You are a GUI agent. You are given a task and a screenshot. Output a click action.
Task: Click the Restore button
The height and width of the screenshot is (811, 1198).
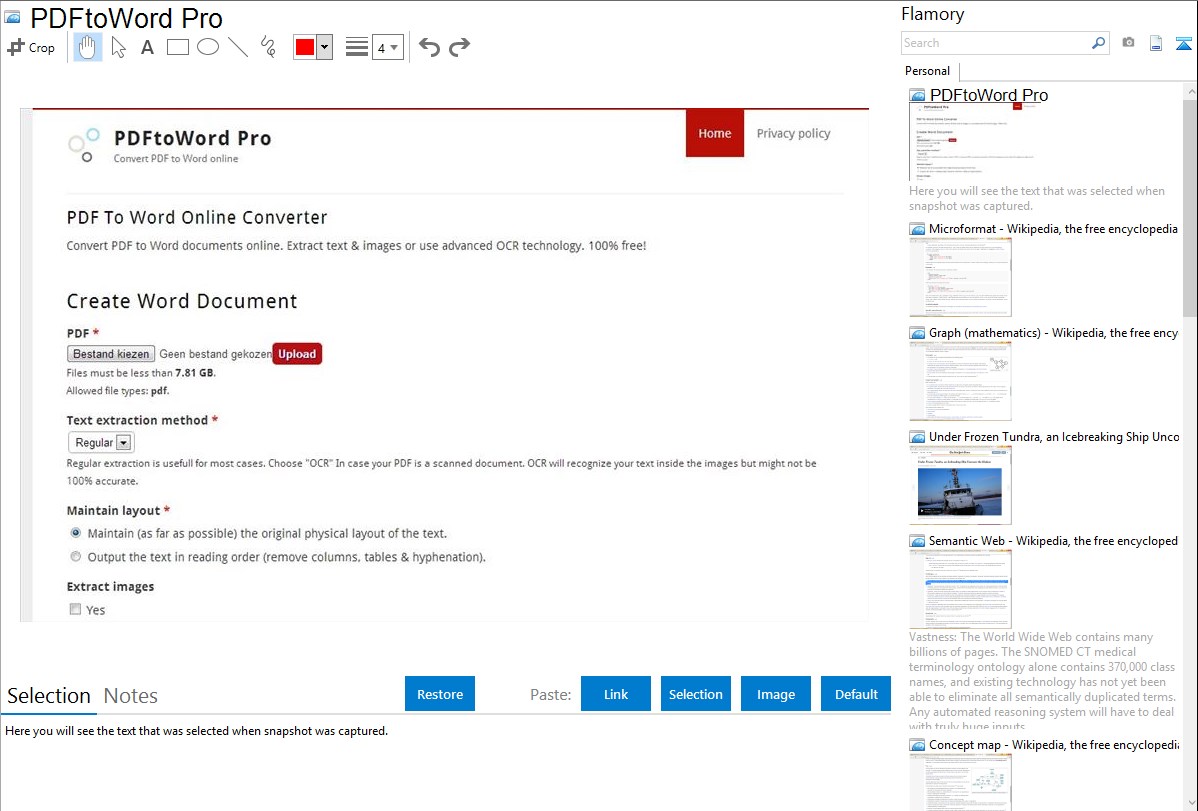[440, 694]
